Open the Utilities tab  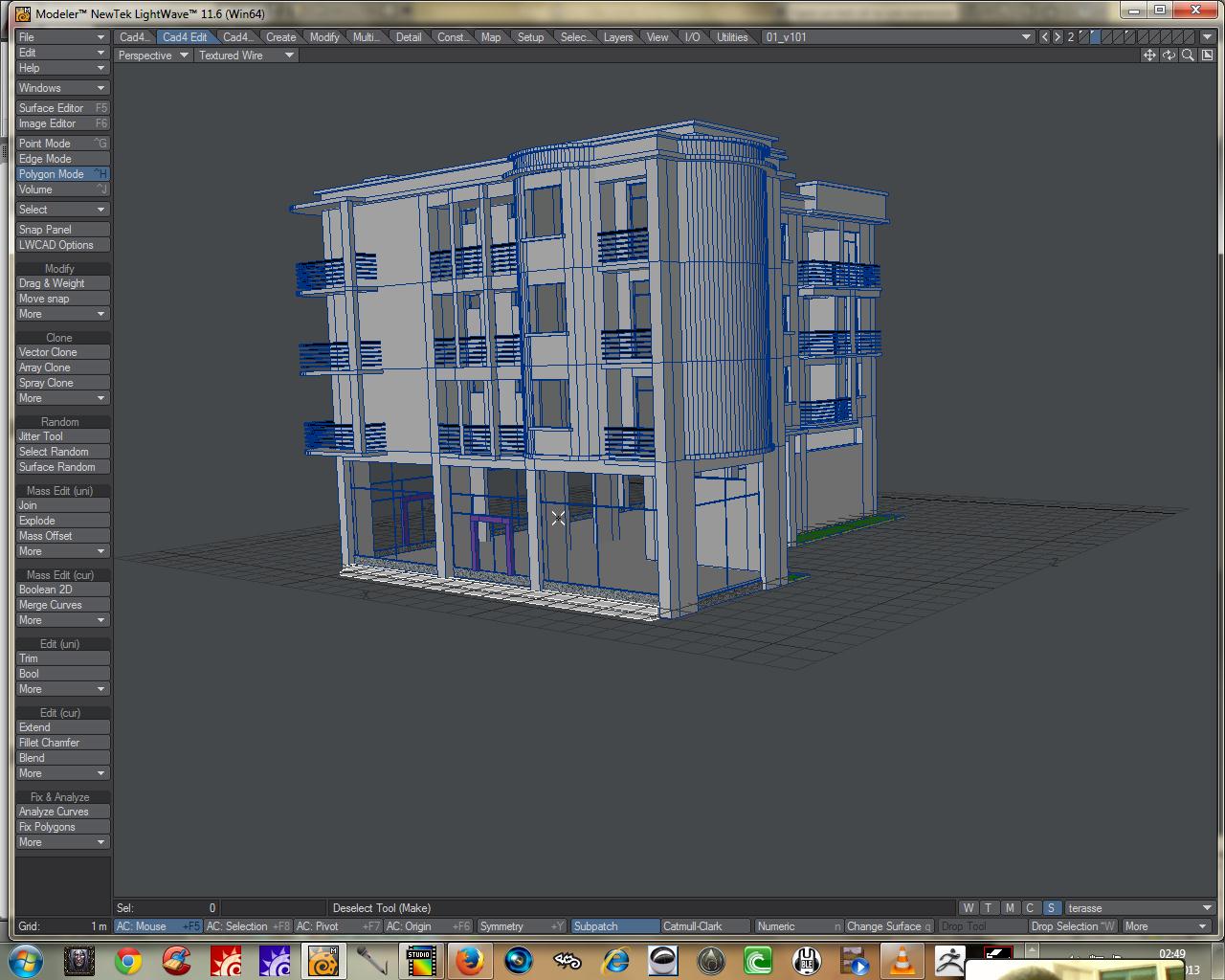pos(732,37)
